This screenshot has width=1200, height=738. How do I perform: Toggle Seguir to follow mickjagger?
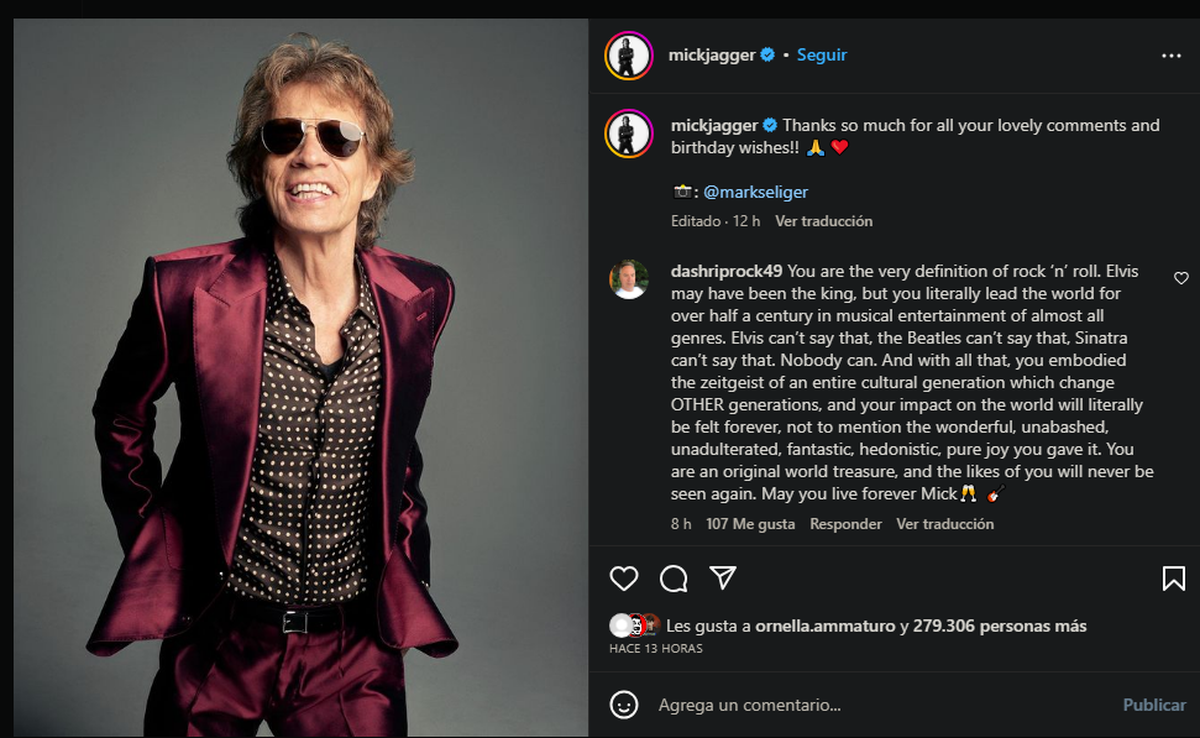(821, 55)
